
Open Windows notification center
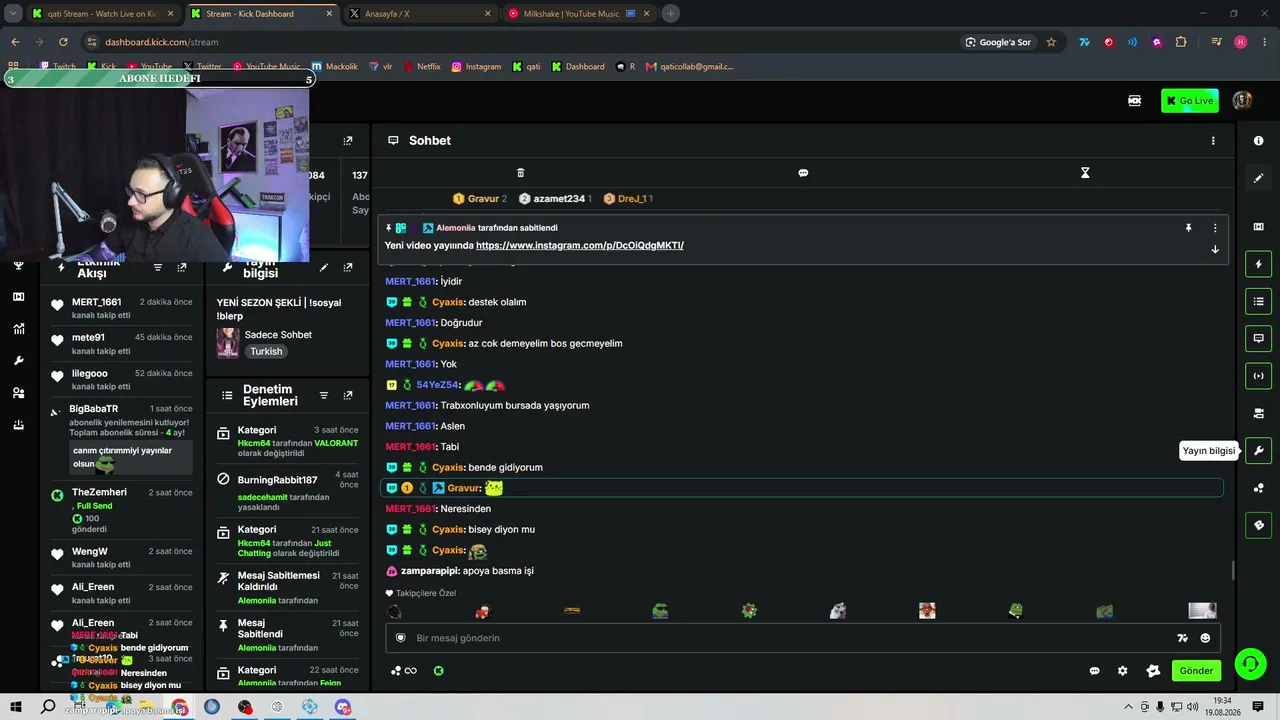1258,707
